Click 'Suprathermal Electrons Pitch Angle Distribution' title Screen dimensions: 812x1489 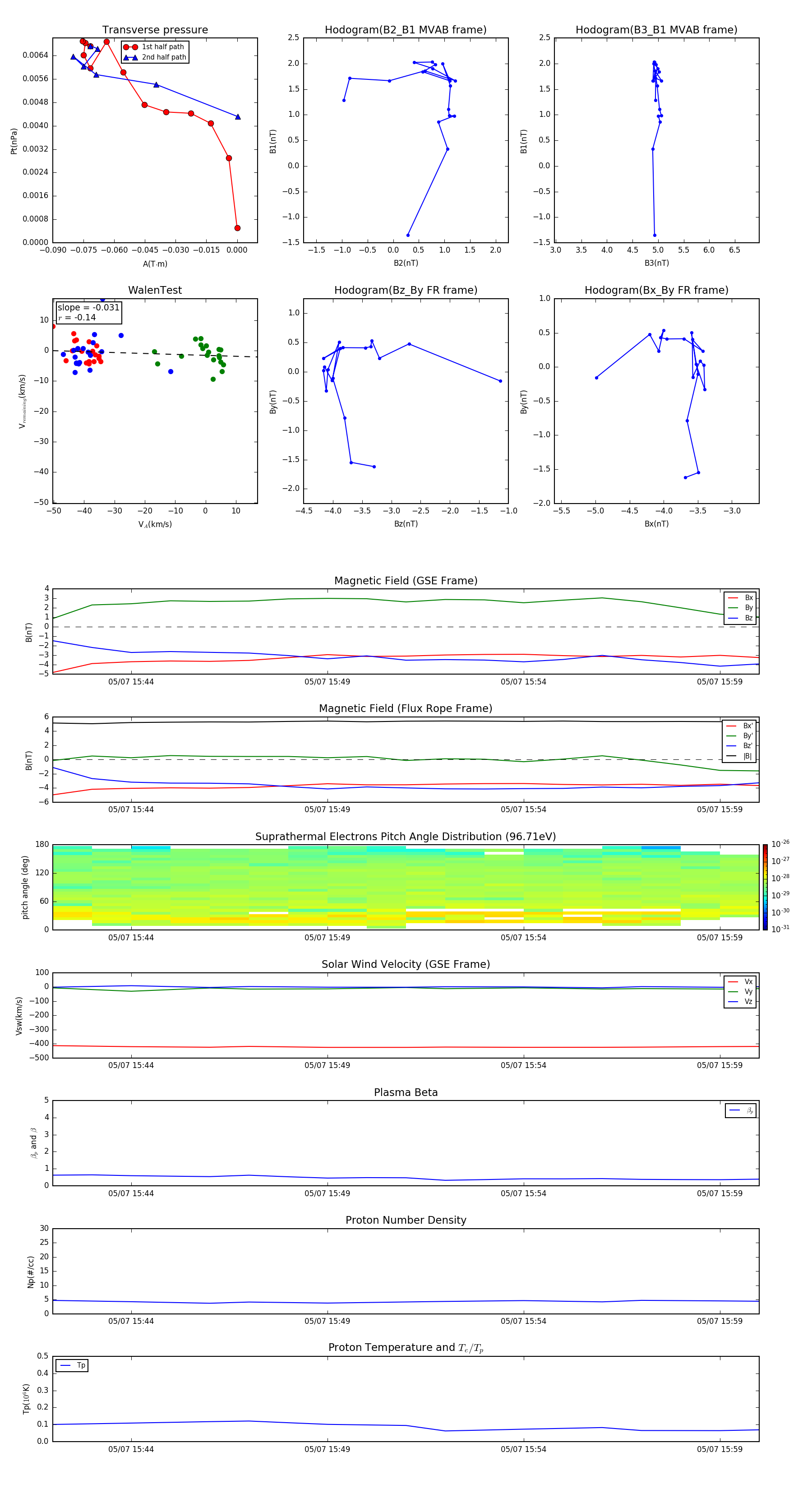(x=406, y=837)
